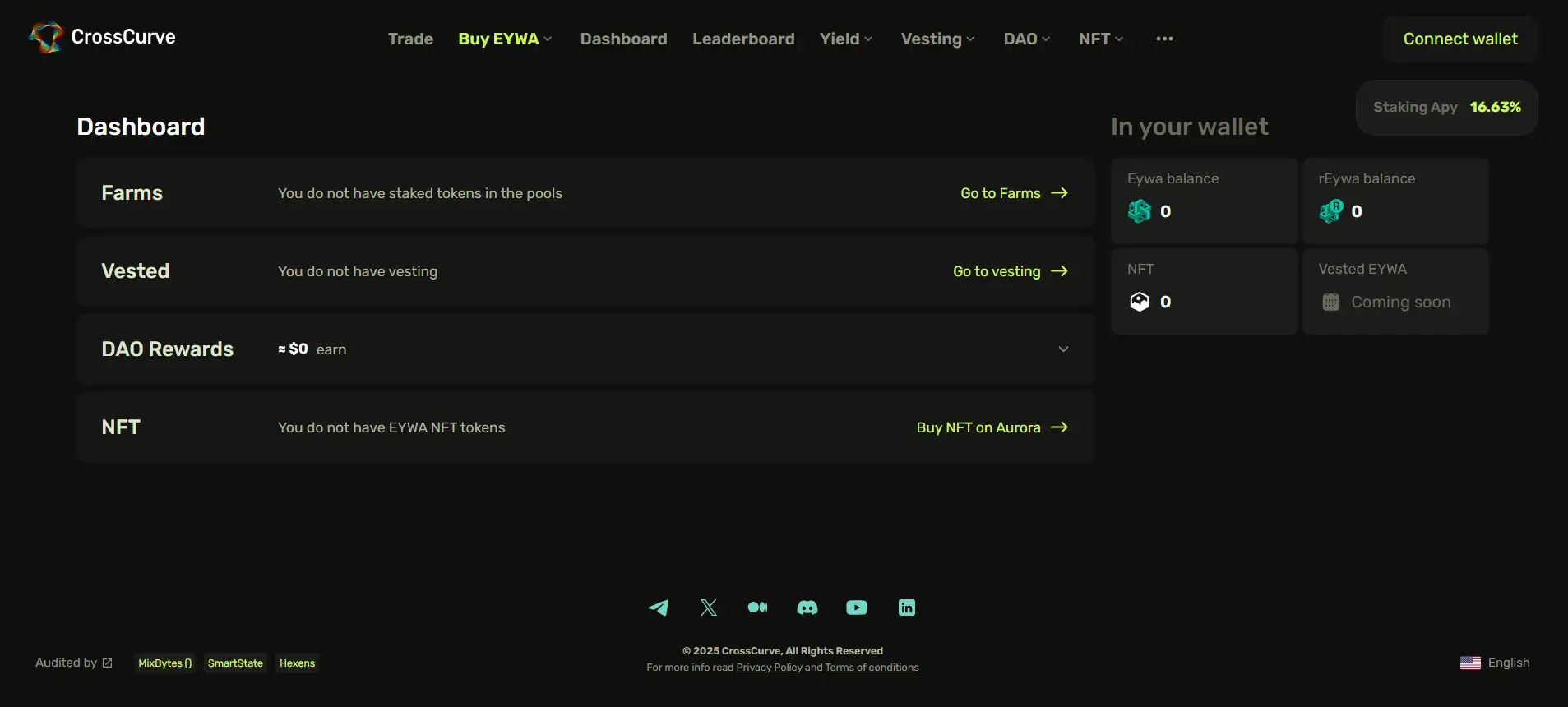The width and height of the screenshot is (1568, 707).
Task: Click the Discord icon in footer
Action: (807, 608)
